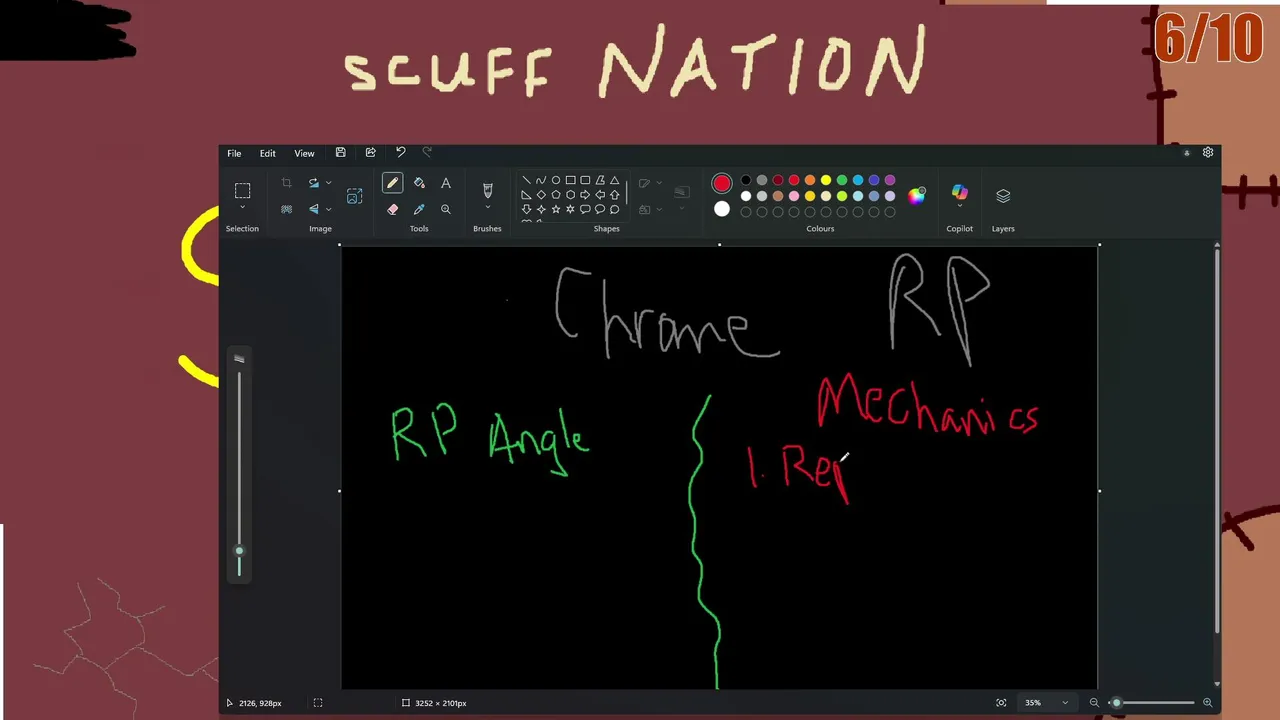Pick the Diamond shape

(x=541, y=195)
